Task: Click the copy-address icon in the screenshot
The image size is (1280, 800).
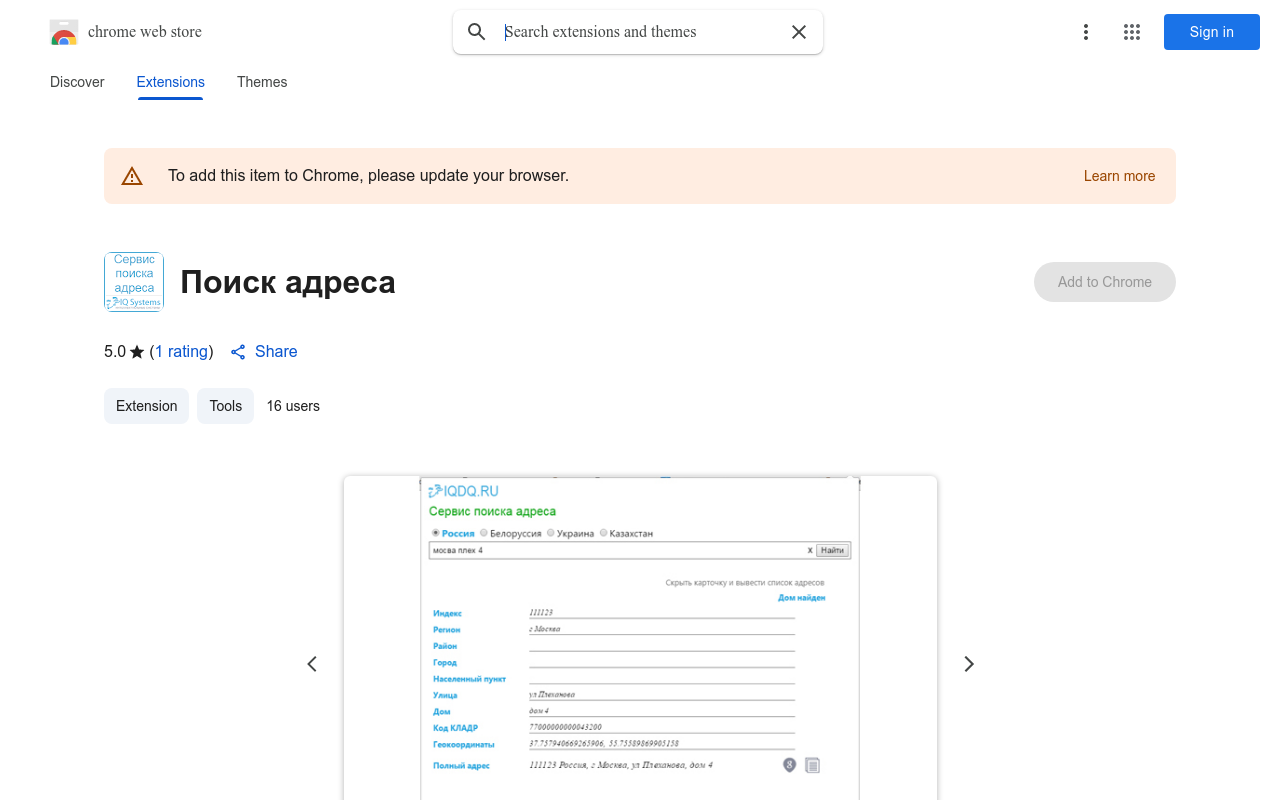Action: 812,764
